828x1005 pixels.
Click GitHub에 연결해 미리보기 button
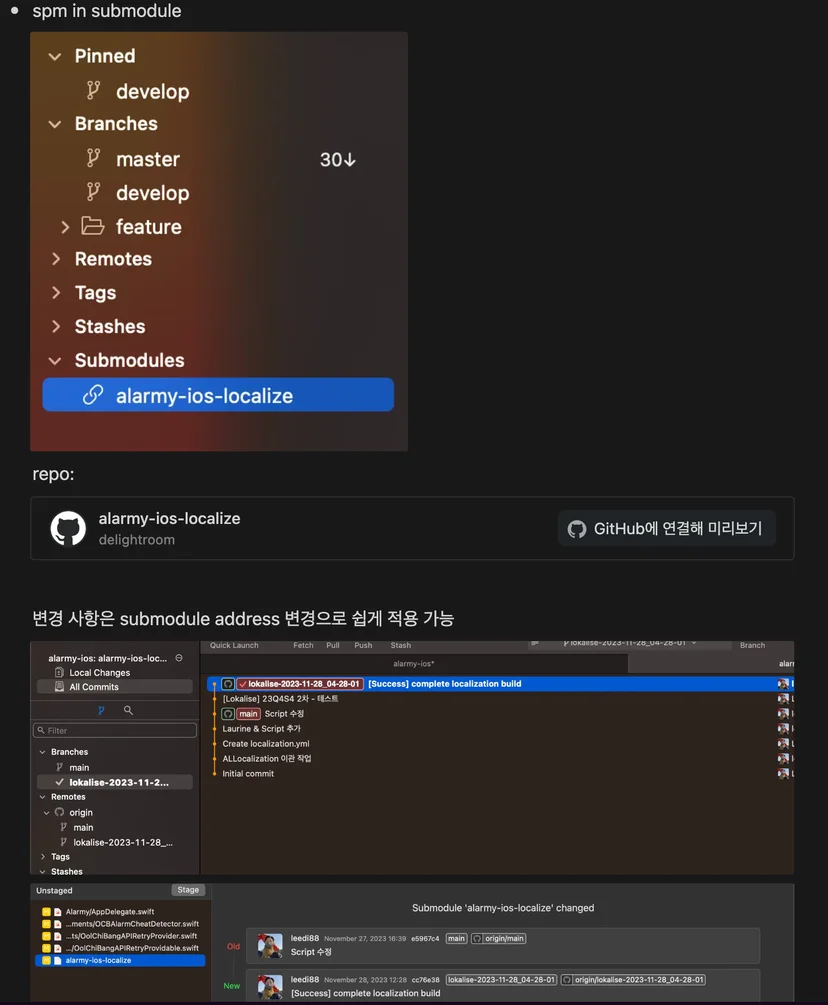point(667,528)
